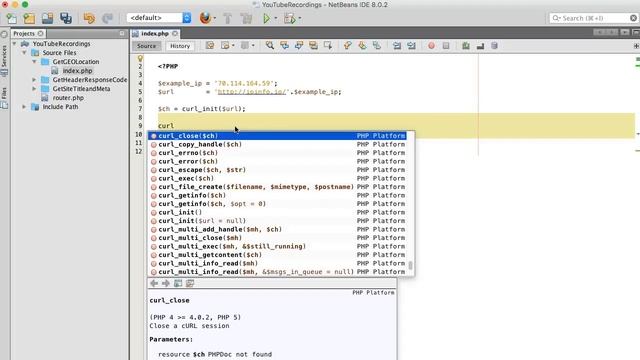Click the greyed-out Redo arrow icon
Image resolution: width=640 pixels, height=360 pixels.
107,18
